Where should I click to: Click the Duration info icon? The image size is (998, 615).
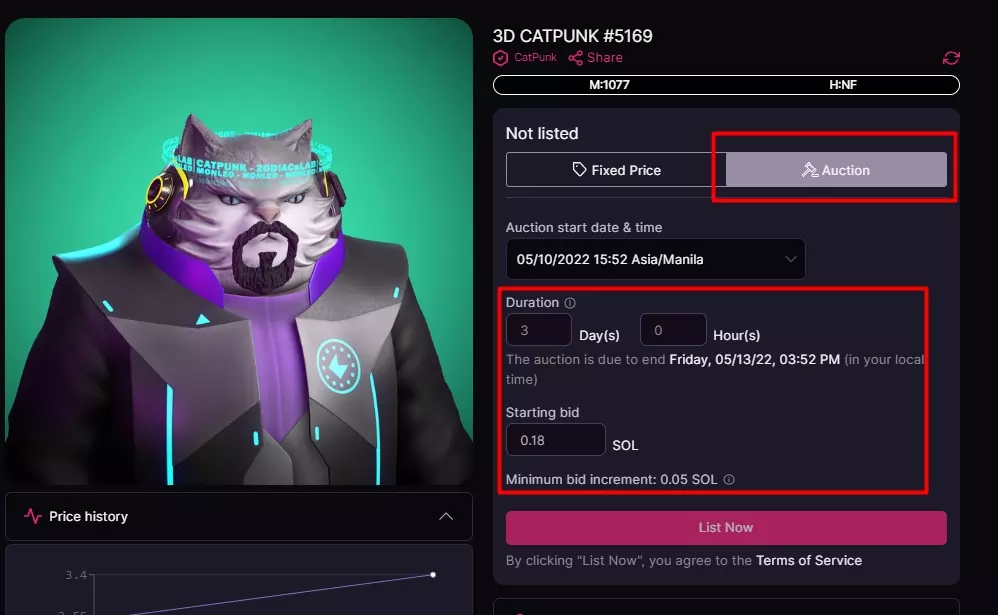click(x=570, y=303)
